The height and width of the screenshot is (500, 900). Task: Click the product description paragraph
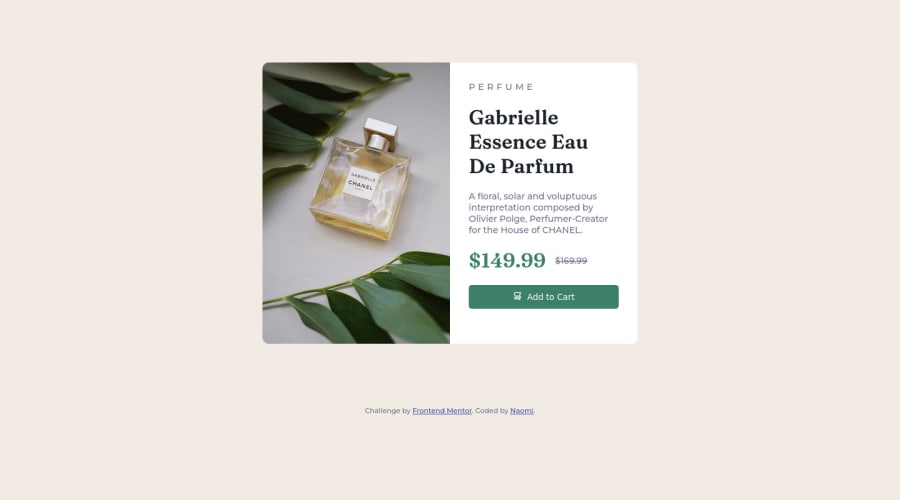point(538,213)
